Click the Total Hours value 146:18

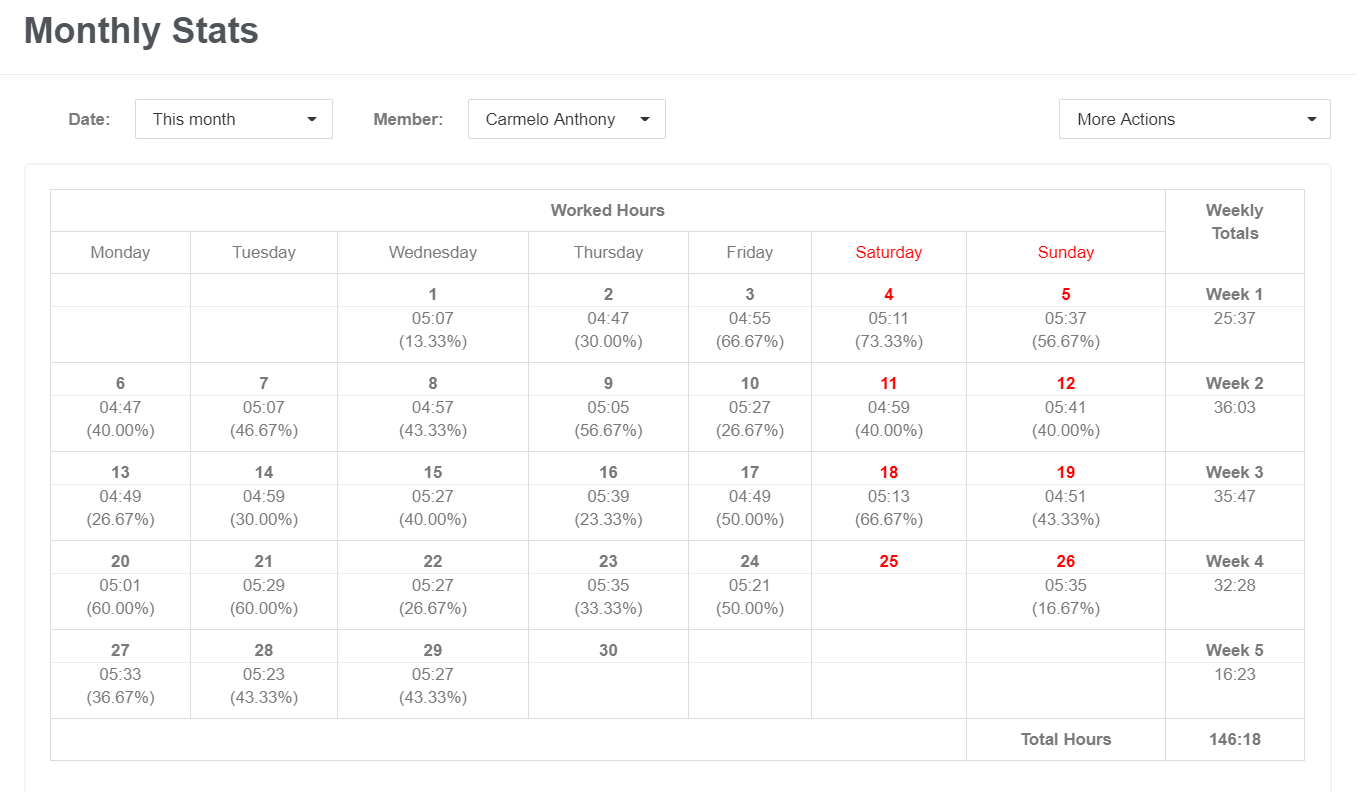tap(1234, 739)
